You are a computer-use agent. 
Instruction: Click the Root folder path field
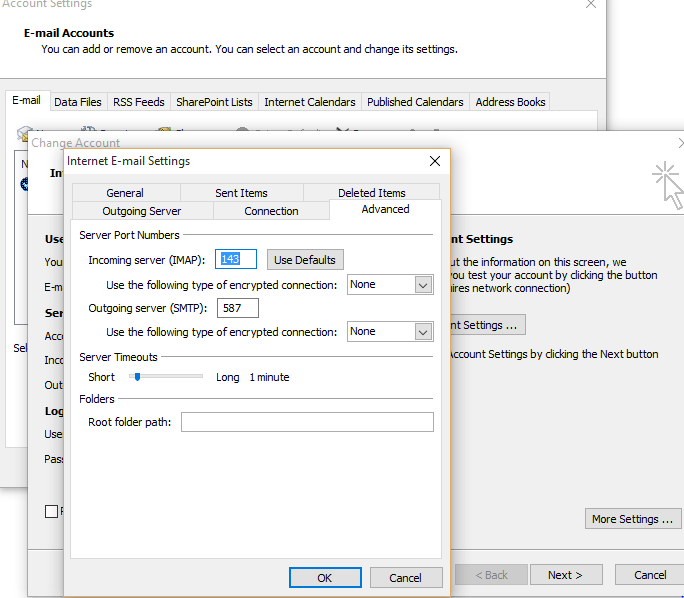tap(308, 422)
